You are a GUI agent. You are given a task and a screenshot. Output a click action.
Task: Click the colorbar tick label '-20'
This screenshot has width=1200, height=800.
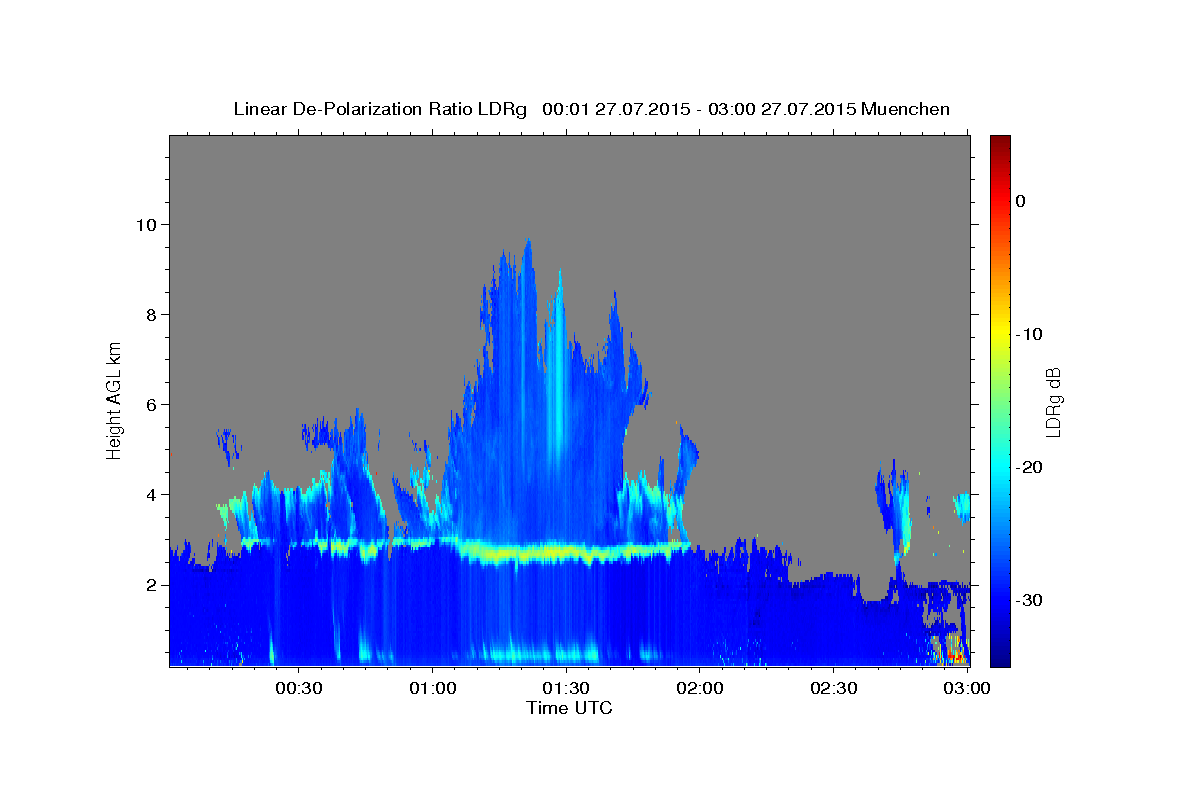pos(1028,467)
